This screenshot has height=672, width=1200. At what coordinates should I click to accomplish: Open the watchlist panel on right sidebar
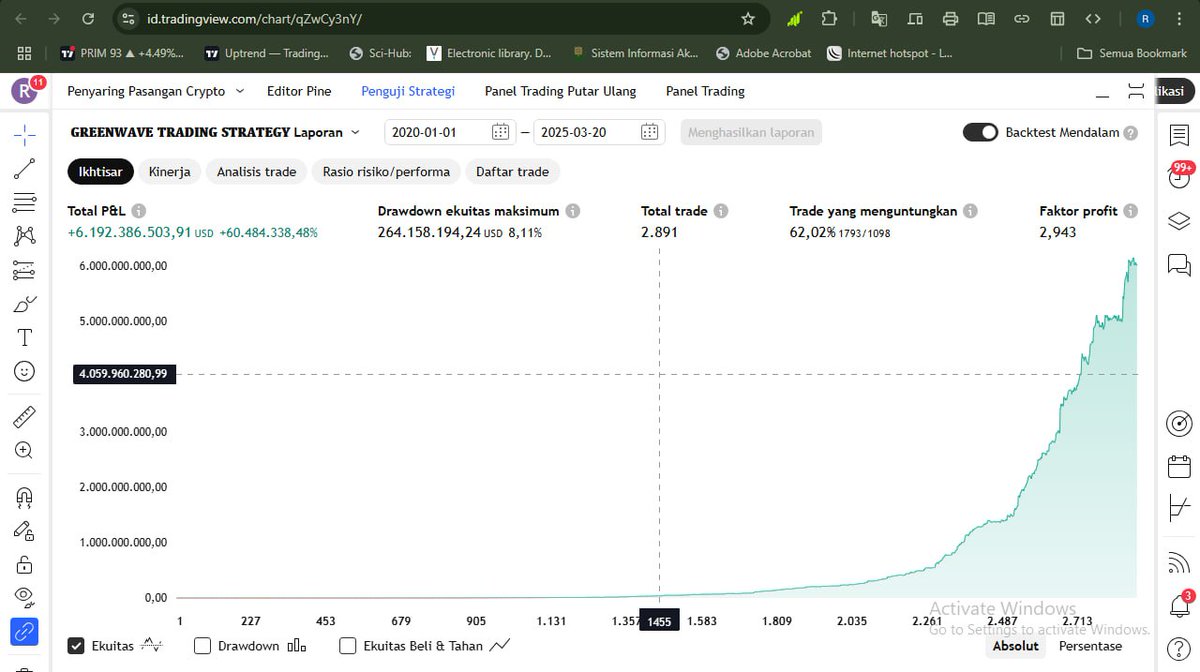coord(1180,134)
